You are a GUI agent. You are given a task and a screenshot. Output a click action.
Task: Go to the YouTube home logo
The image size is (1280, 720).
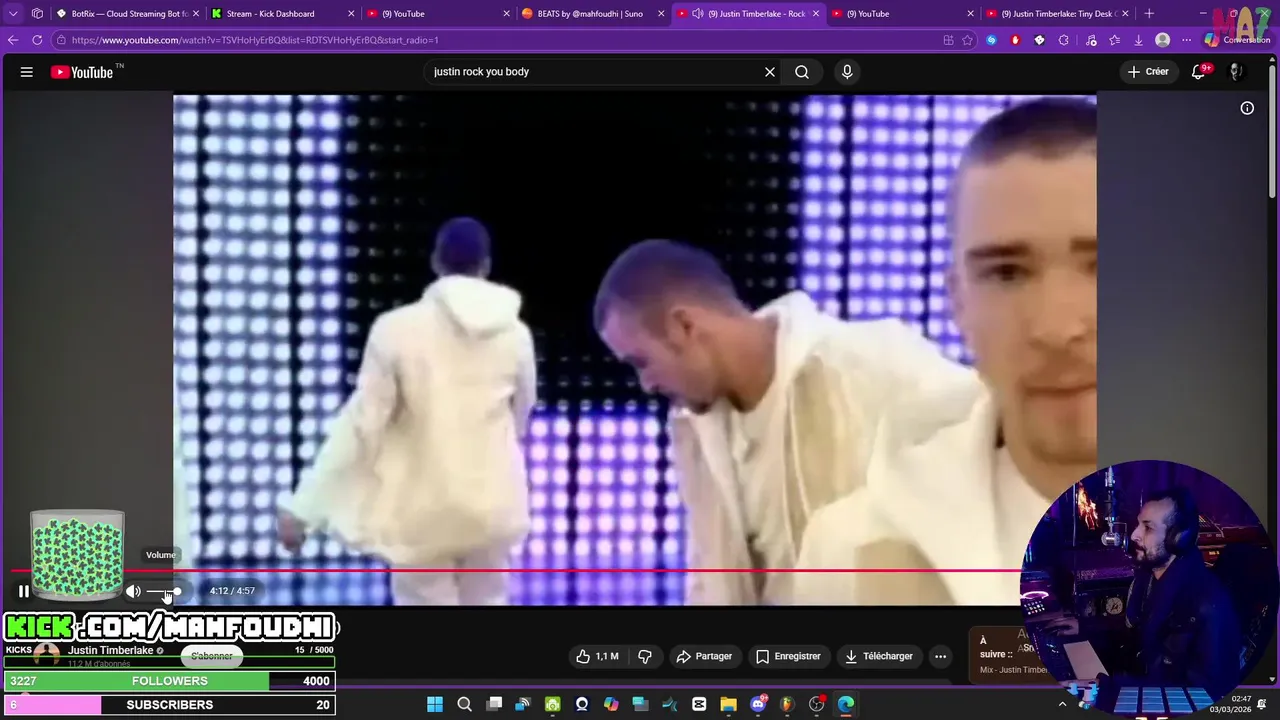point(82,72)
